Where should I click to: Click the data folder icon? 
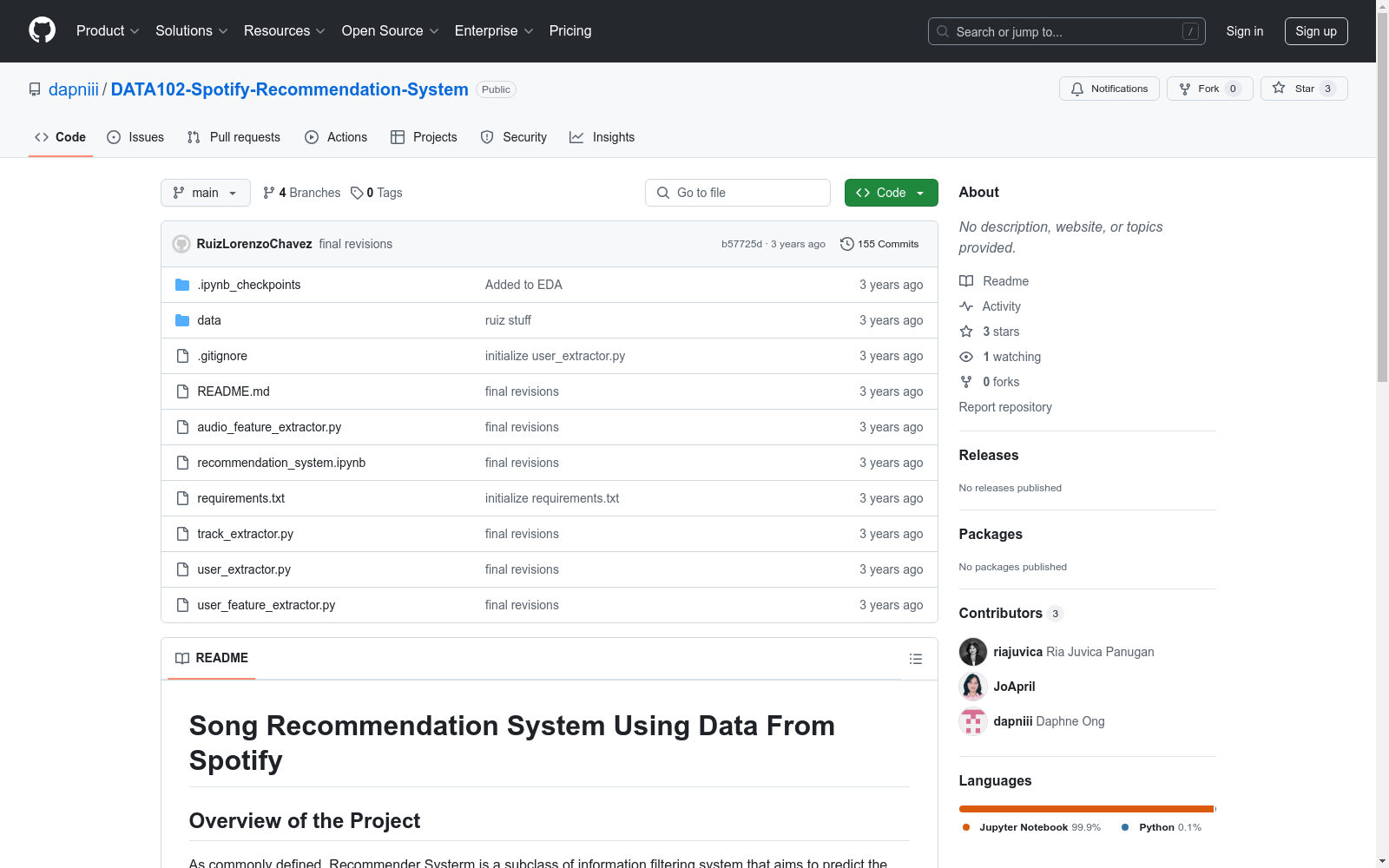(182, 320)
